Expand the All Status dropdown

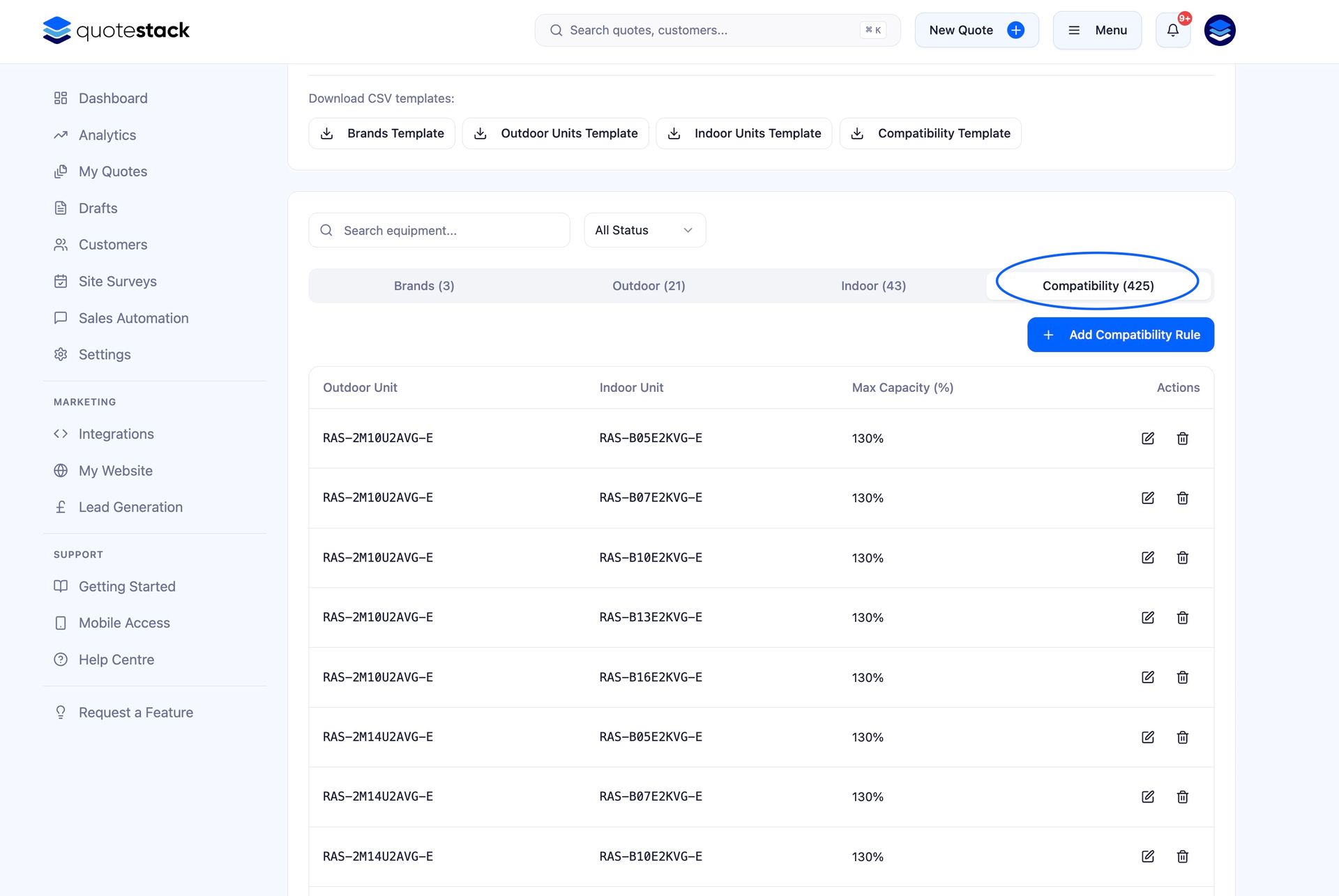pyautogui.click(x=644, y=230)
